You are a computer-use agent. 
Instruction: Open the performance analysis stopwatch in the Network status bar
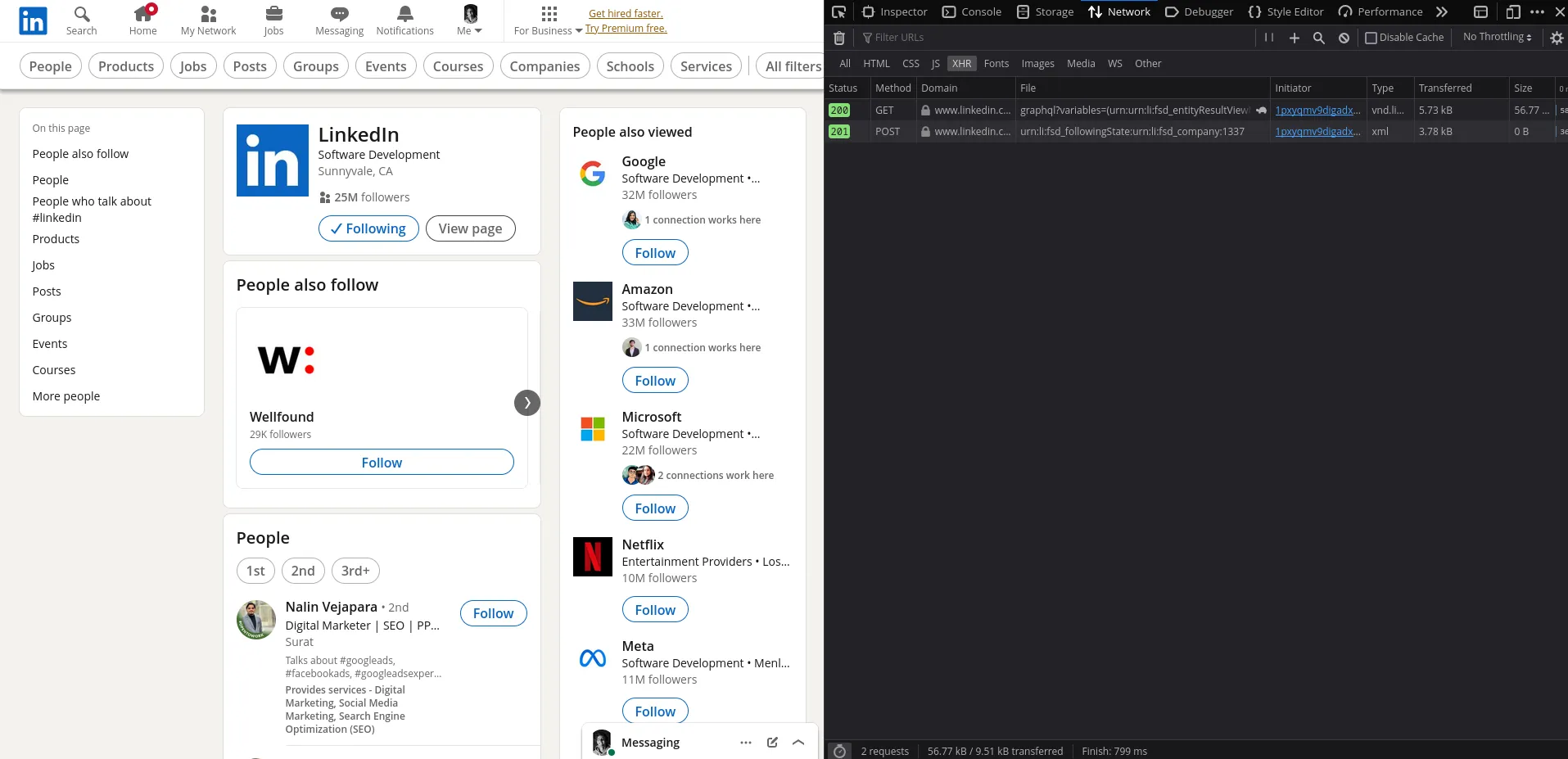(839, 752)
